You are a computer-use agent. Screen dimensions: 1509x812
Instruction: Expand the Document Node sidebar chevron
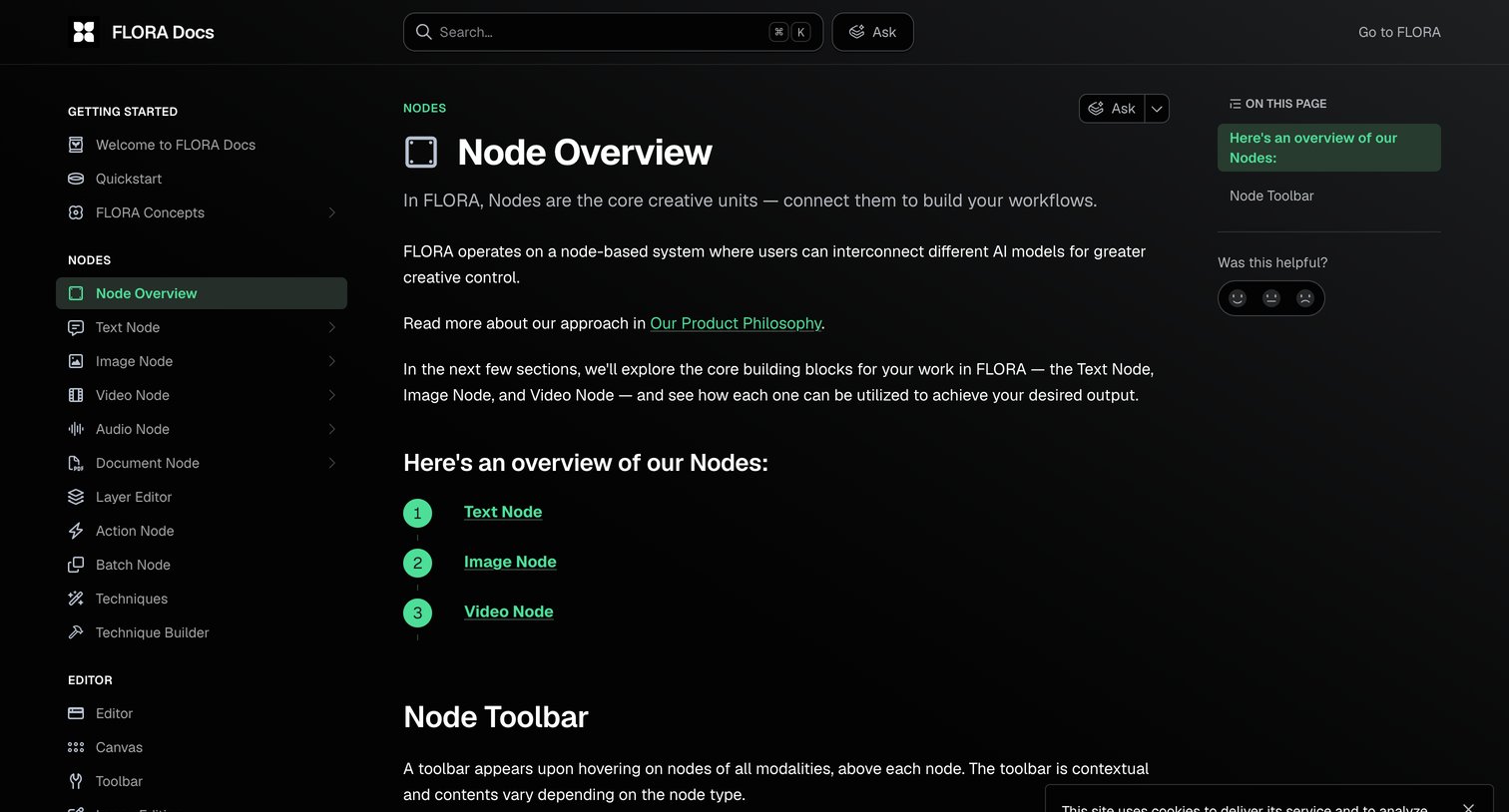331,463
